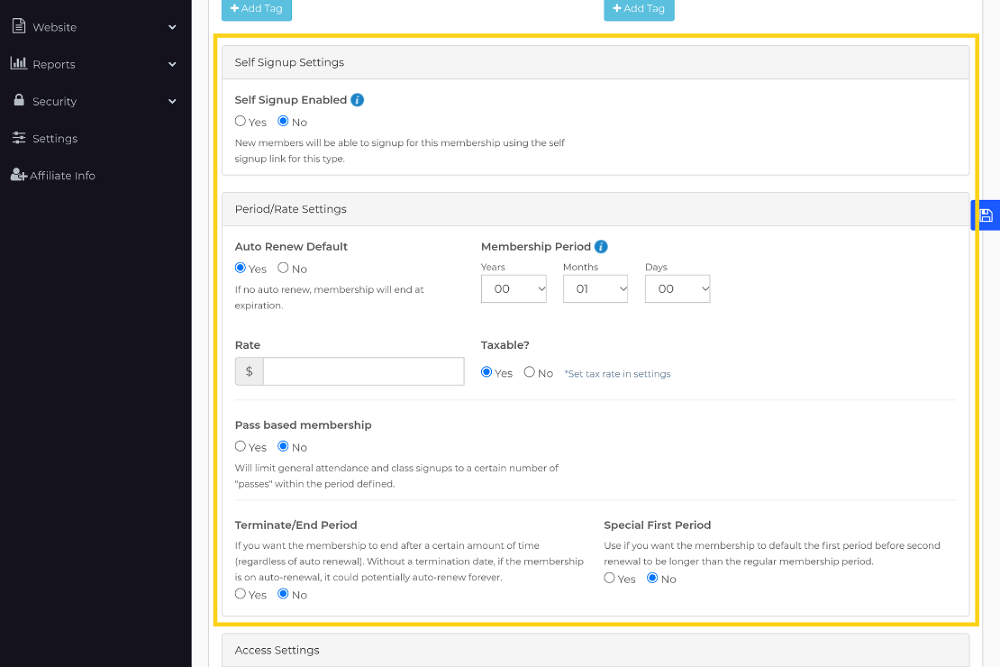
Task: Click the Auto Renew Default heading
Action: click(291, 247)
